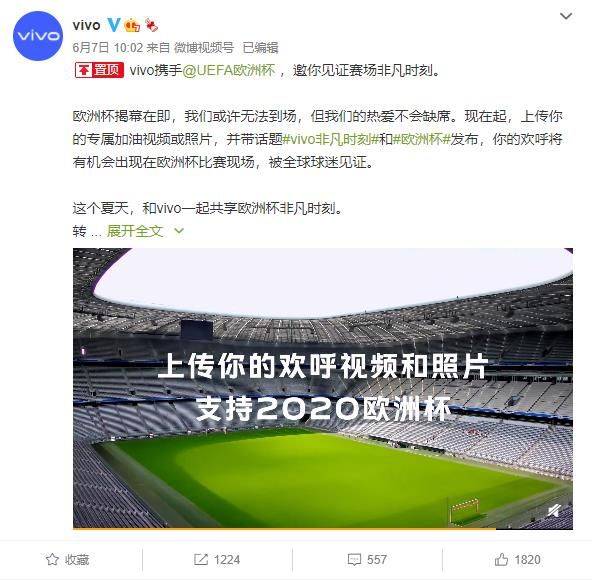Click the red badge icon after username
The image size is (592, 580).
click(151, 25)
